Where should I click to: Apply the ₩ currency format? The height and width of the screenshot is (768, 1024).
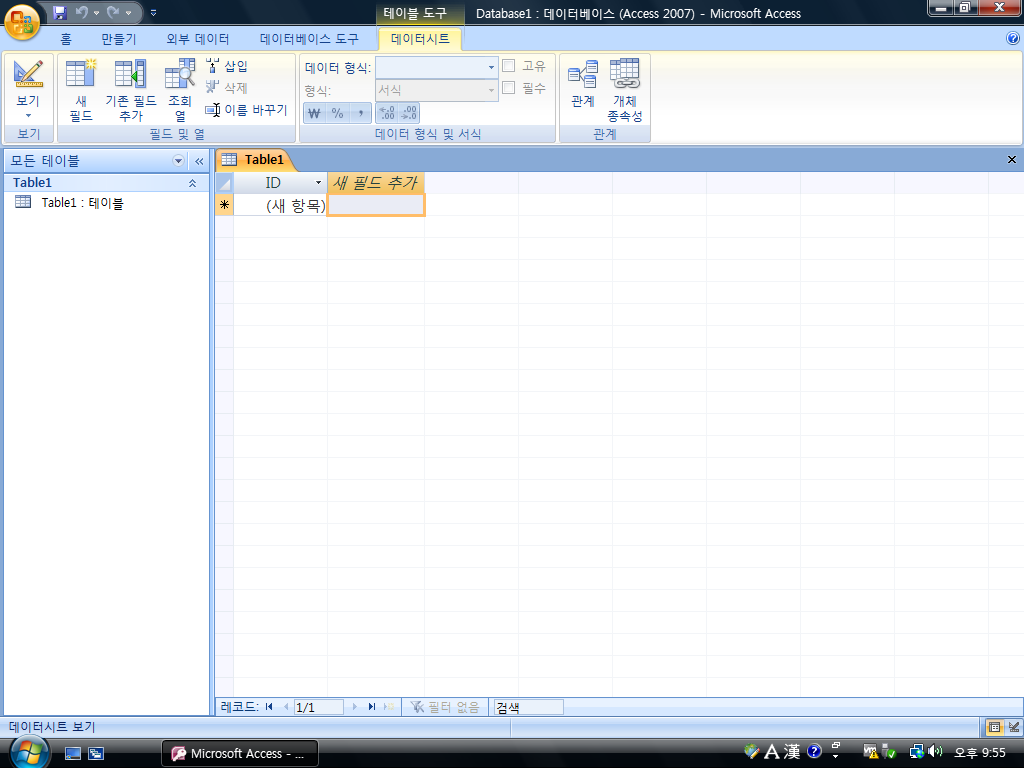coord(314,113)
